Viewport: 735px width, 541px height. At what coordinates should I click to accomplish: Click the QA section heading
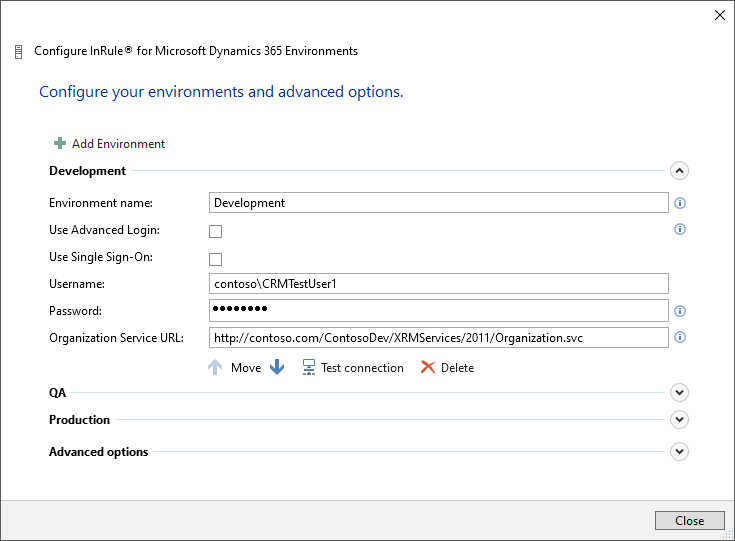[58, 393]
